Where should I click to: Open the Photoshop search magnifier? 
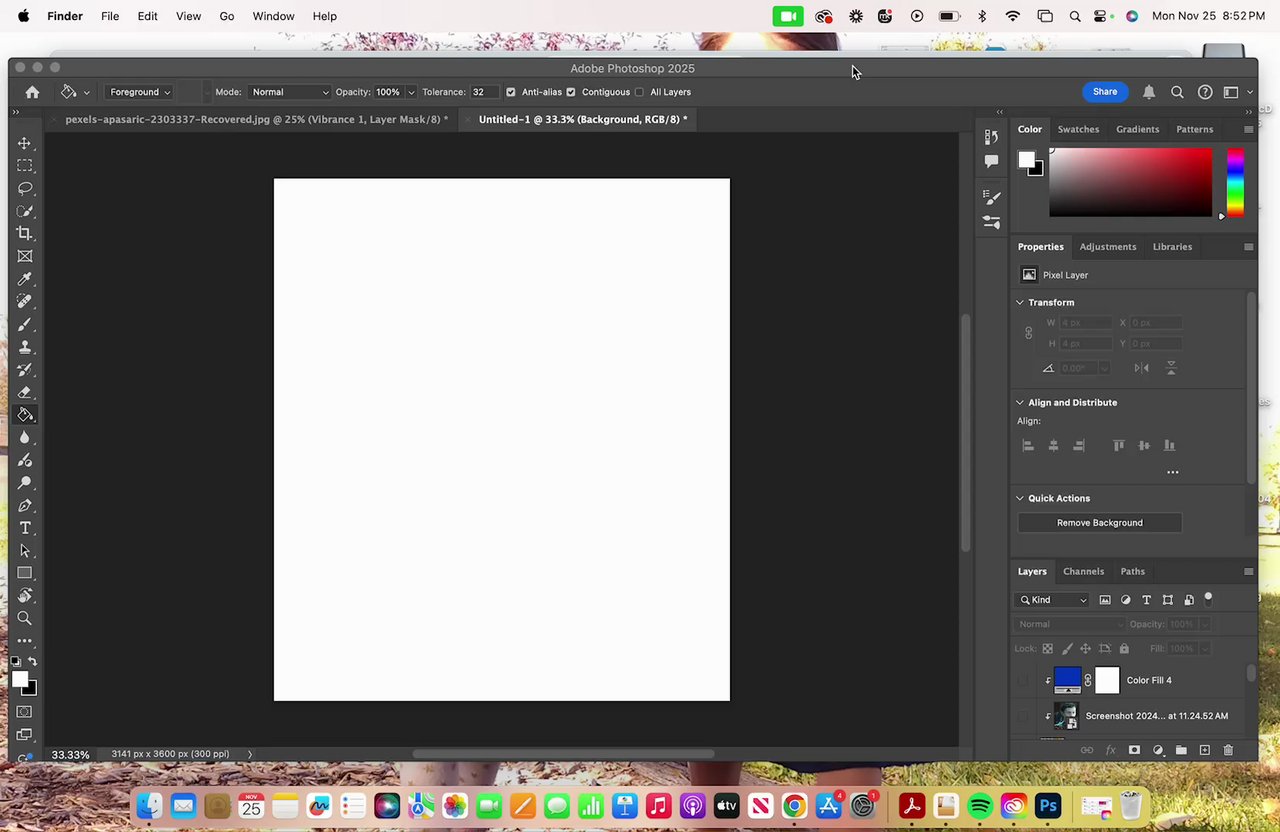[x=1177, y=92]
